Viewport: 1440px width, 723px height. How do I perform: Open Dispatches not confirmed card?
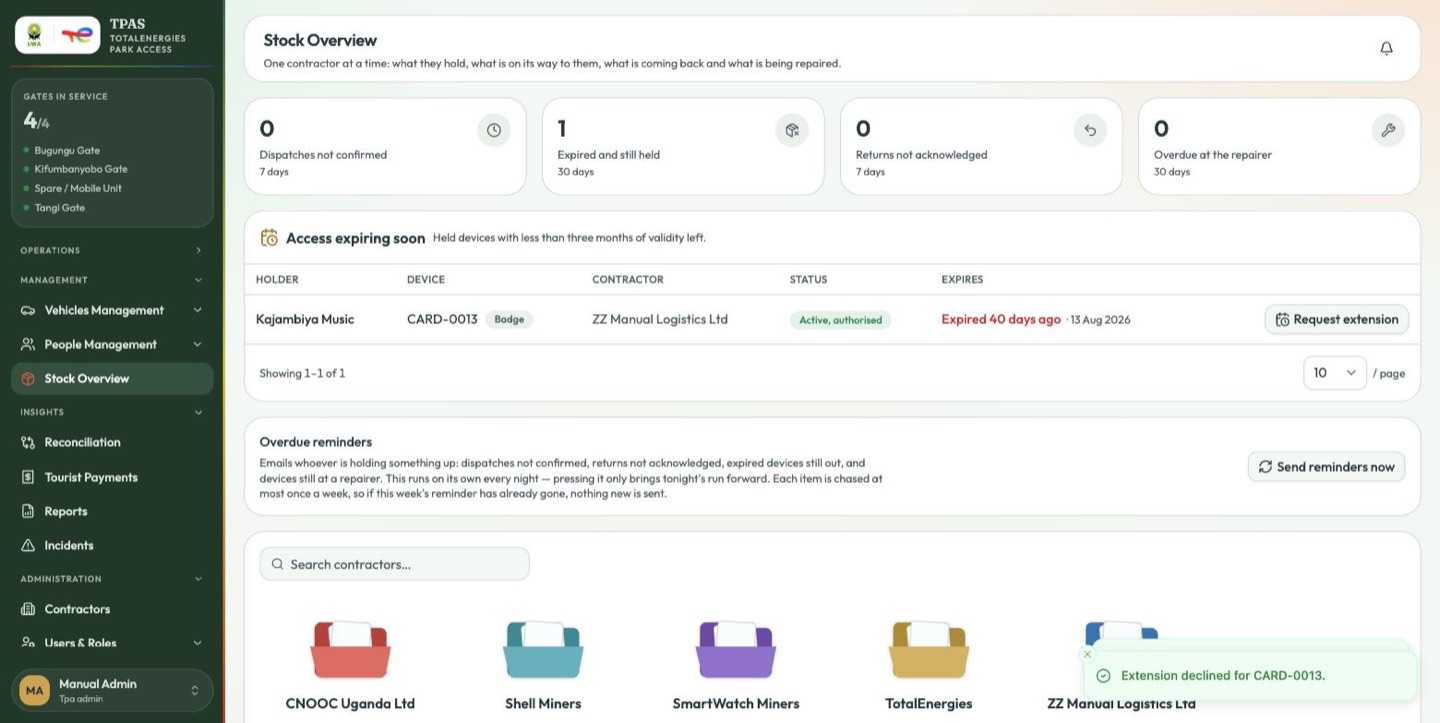(x=385, y=146)
